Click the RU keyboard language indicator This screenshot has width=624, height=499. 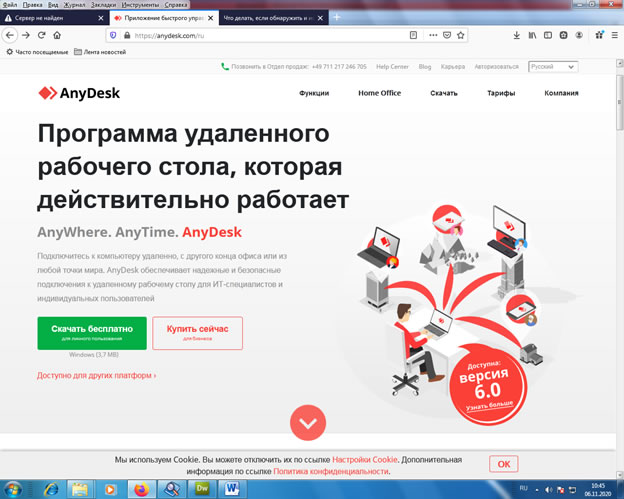tap(523, 488)
